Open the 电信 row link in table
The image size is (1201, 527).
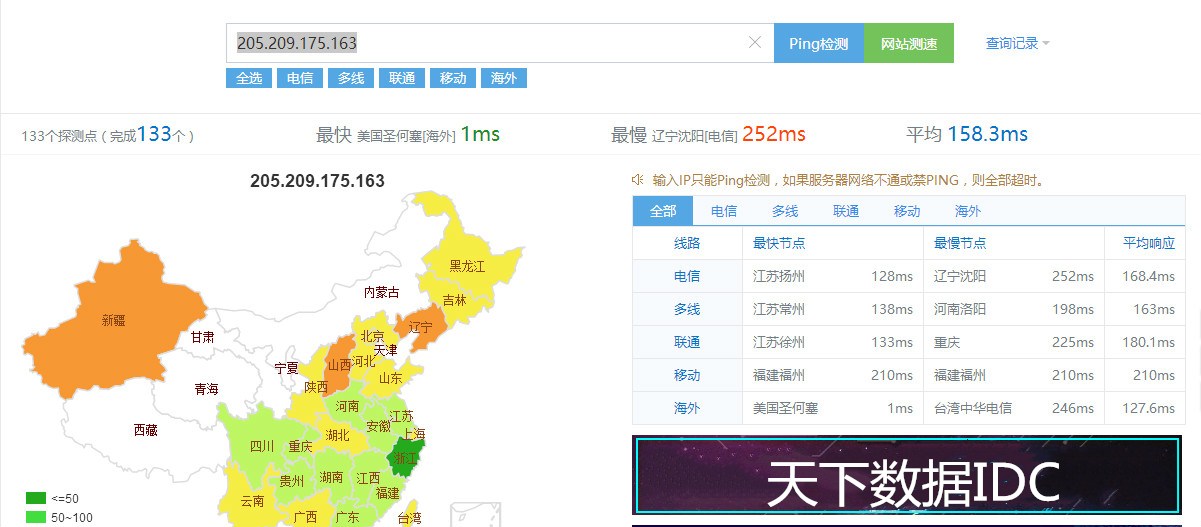687,276
